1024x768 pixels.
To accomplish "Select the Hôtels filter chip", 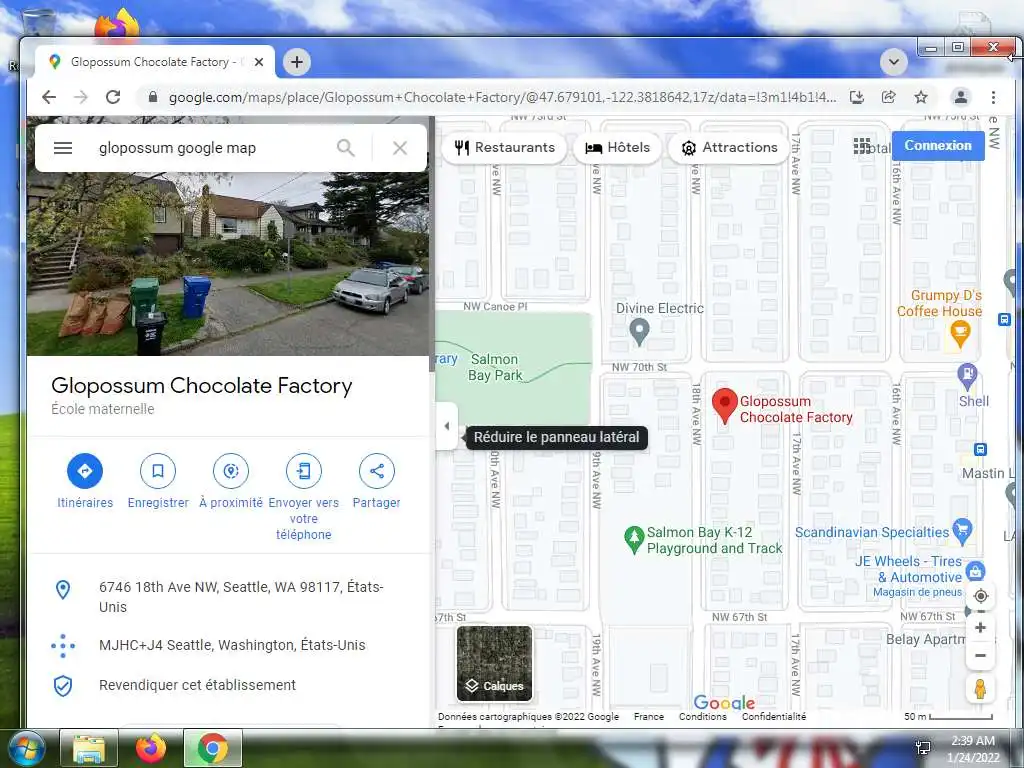I will coord(617,148).
